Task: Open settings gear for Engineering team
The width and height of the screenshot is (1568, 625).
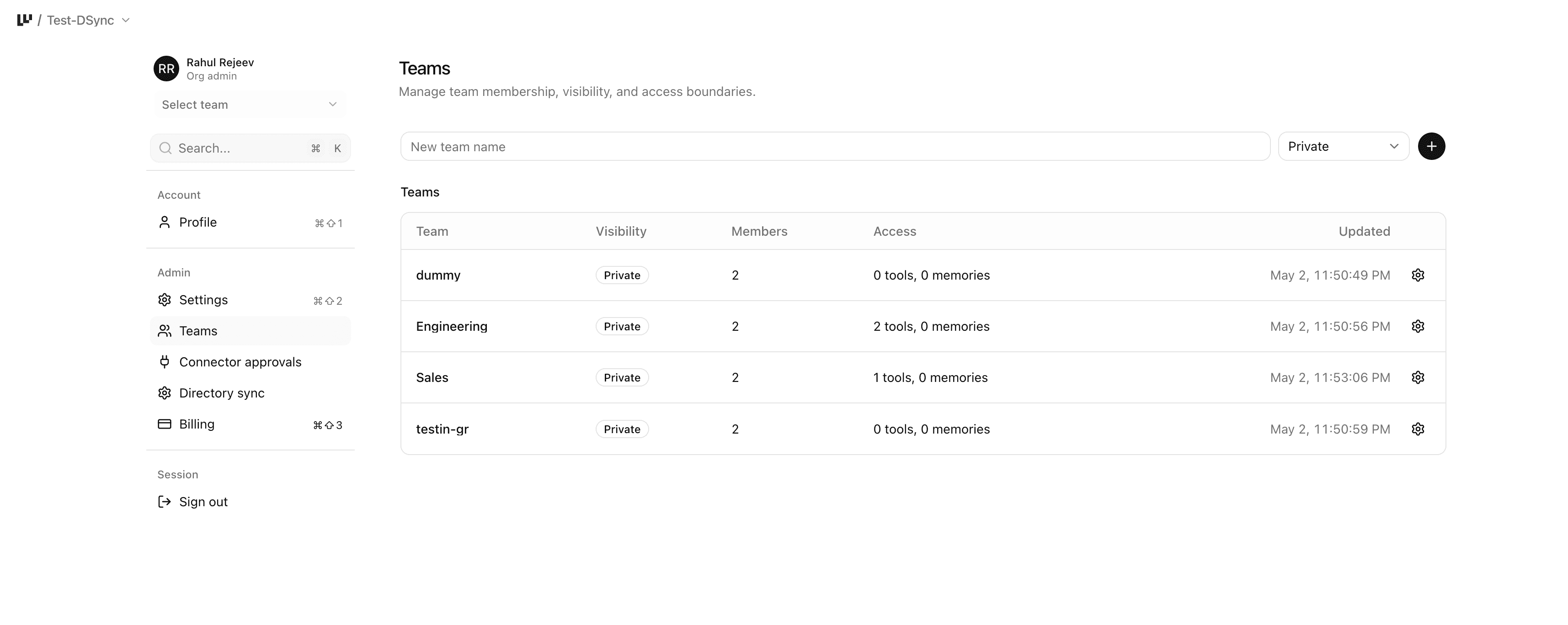Action: pyautogui.click(x=1418, y=326)
